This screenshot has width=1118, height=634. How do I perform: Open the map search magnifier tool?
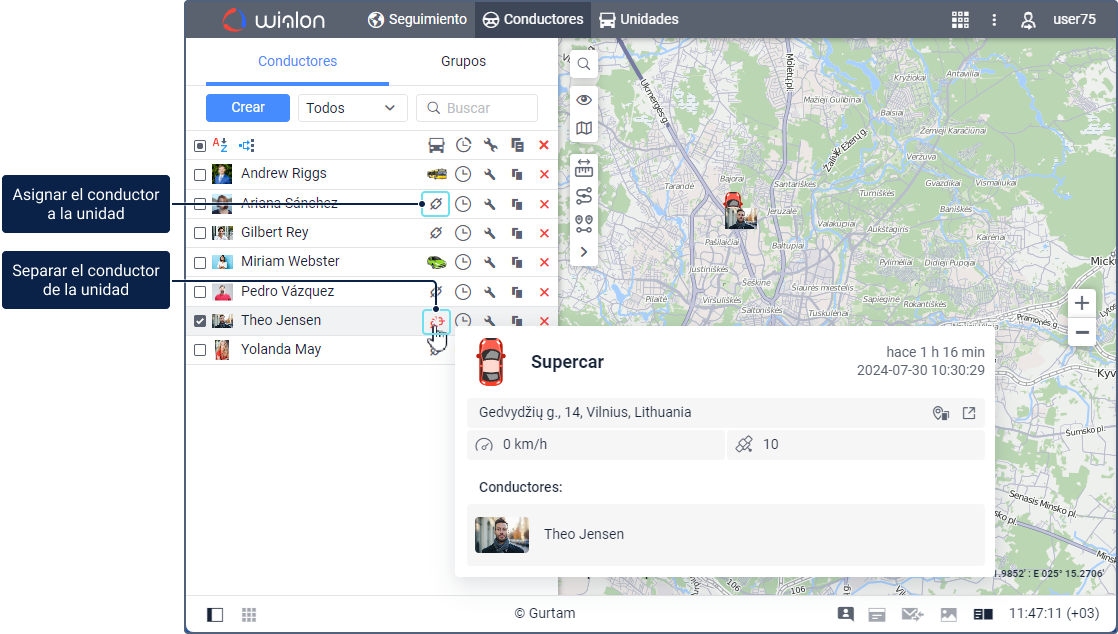click(584, 64)
